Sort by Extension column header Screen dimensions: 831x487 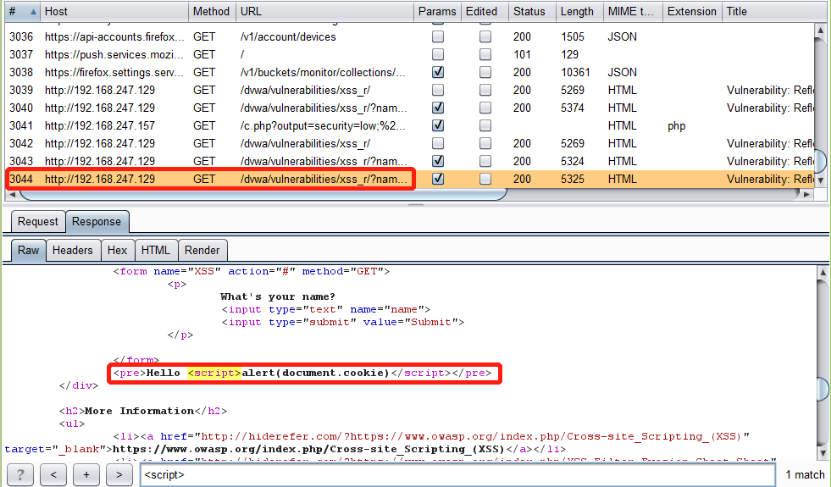tap(692, 12)
